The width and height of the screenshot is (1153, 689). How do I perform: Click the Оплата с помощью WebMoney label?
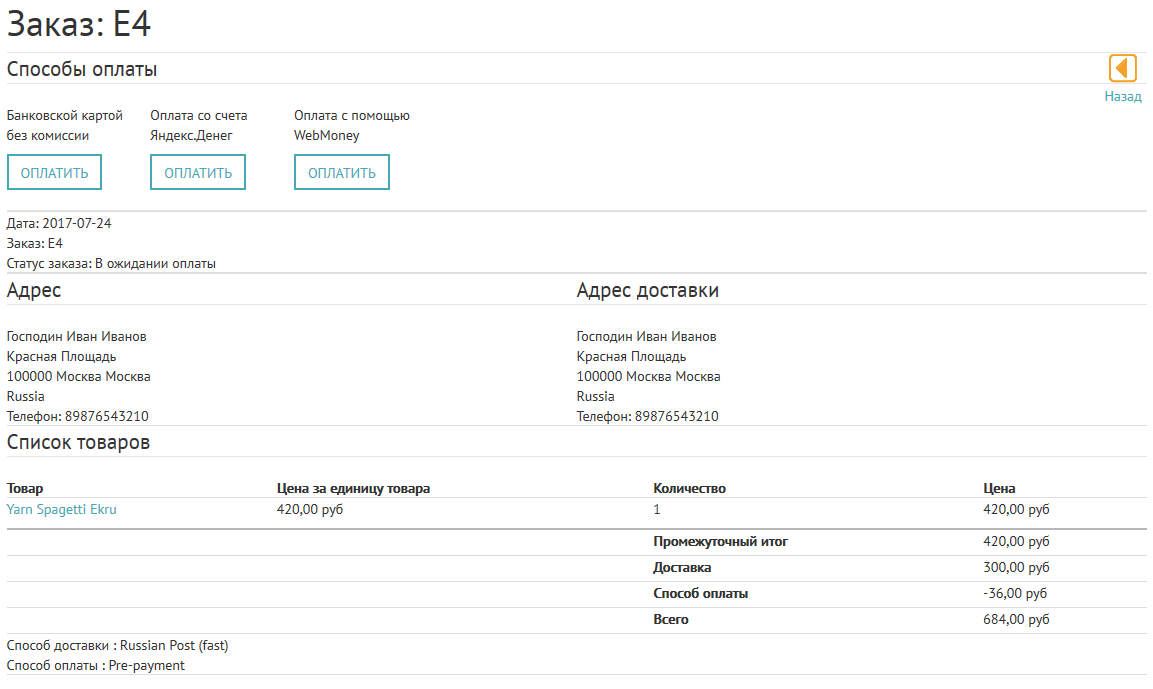(x=351, y=125)
